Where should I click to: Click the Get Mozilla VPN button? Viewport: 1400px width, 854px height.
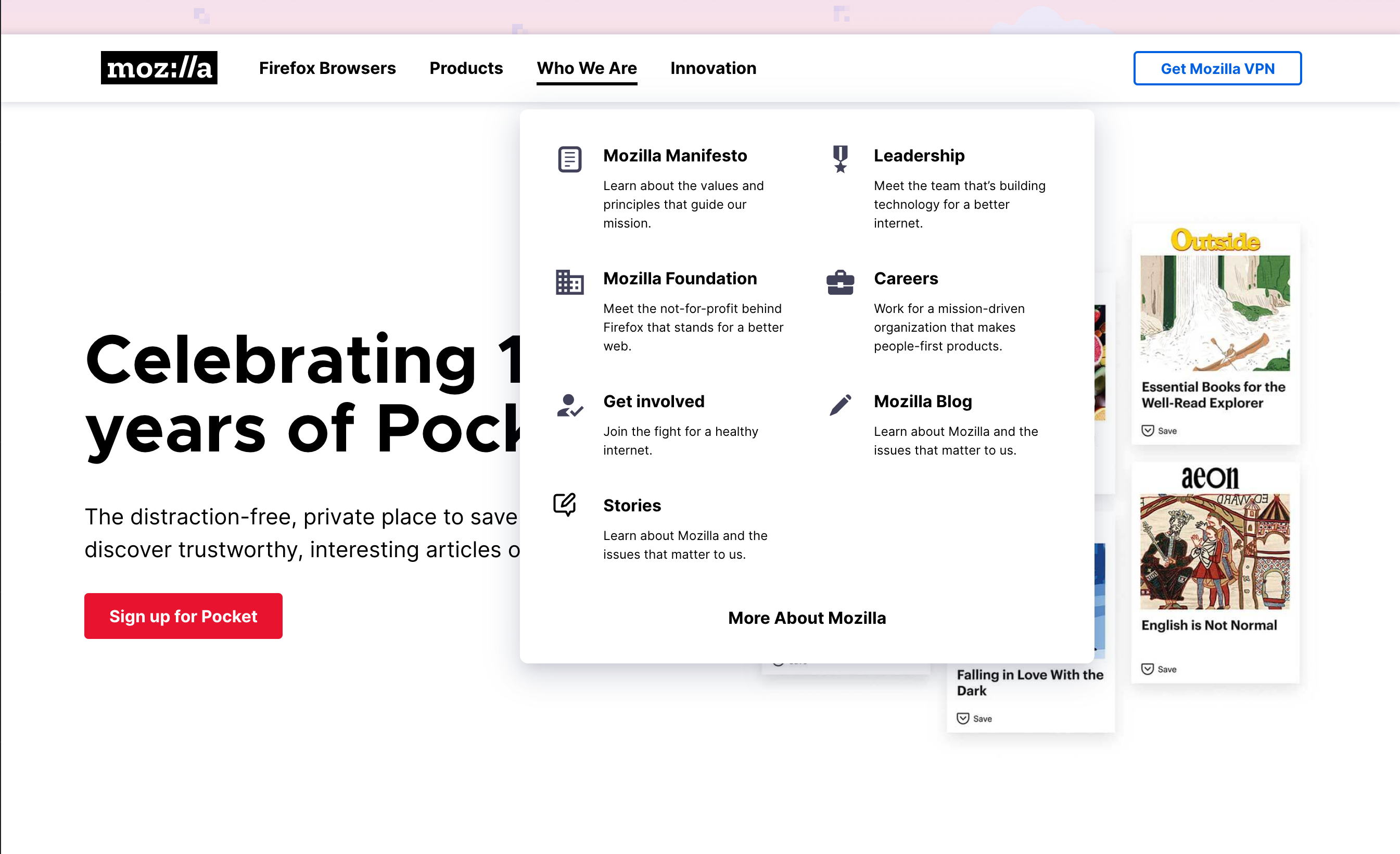1217,68
